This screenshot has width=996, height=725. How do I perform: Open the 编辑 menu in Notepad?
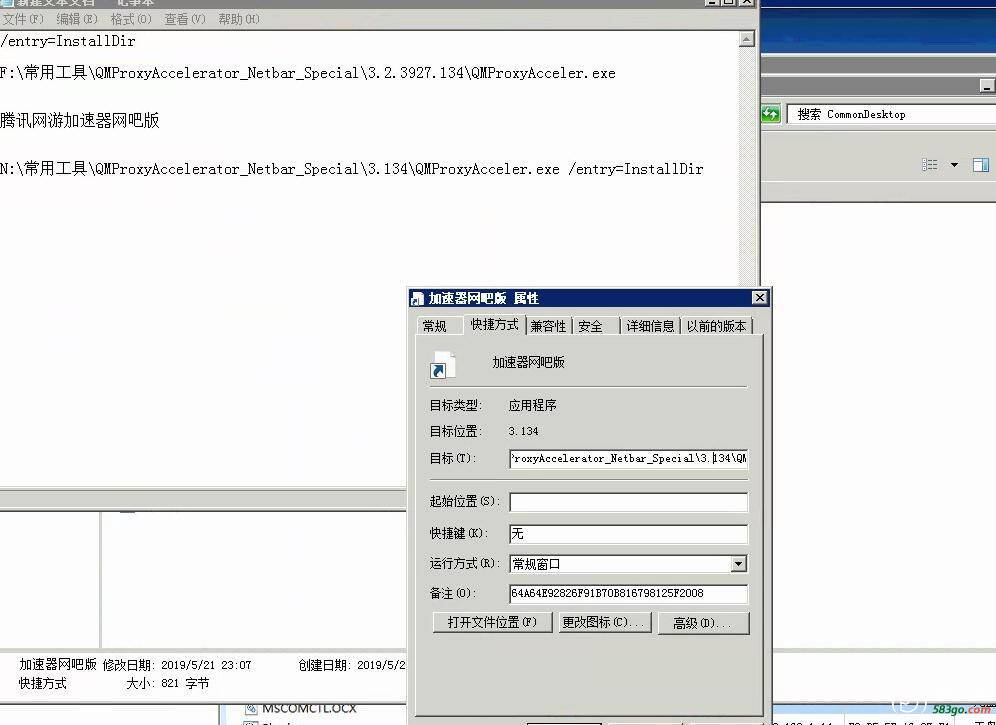tap(77, 19)
